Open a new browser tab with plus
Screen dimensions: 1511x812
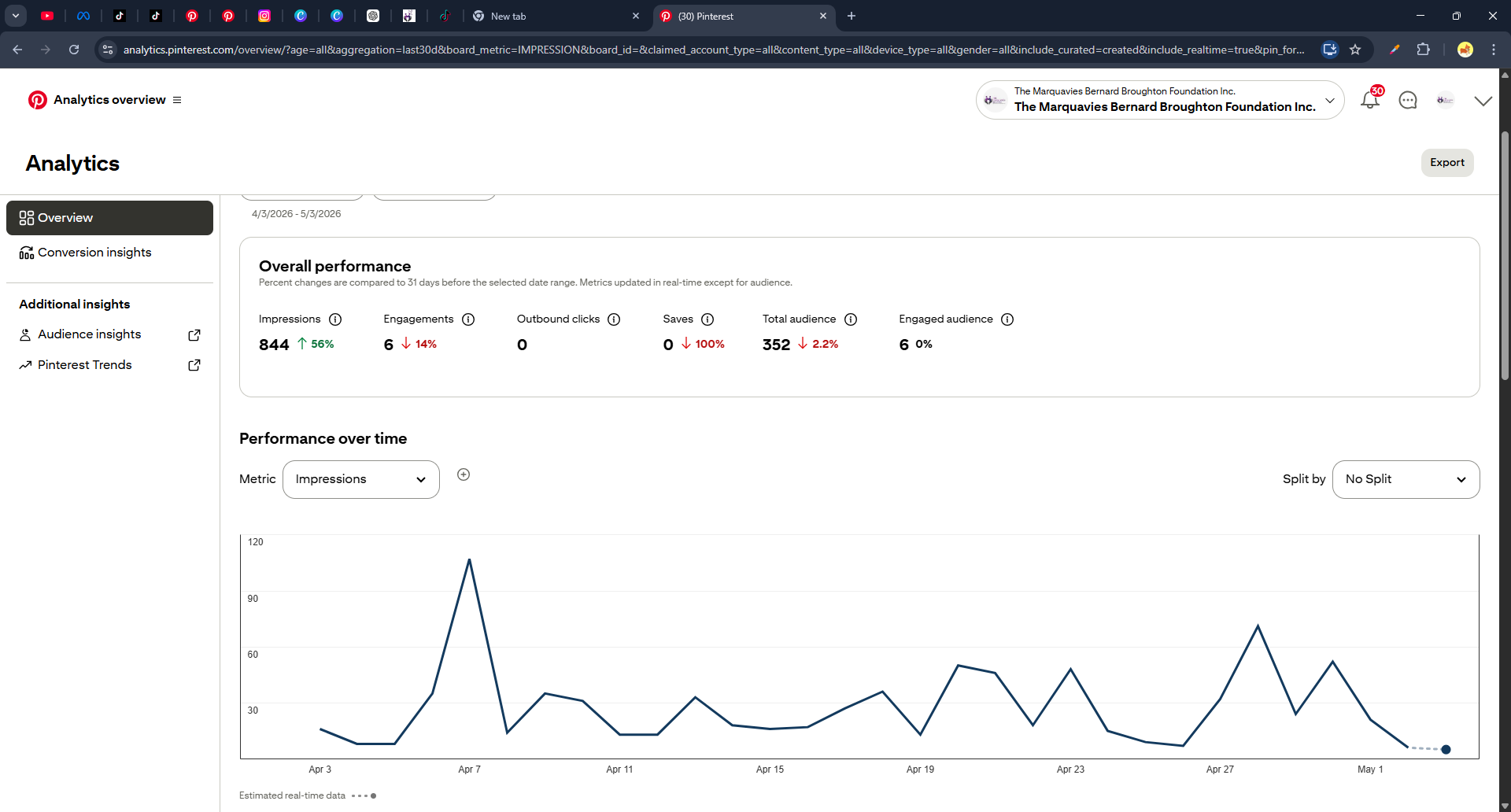(x=851, y=16)
